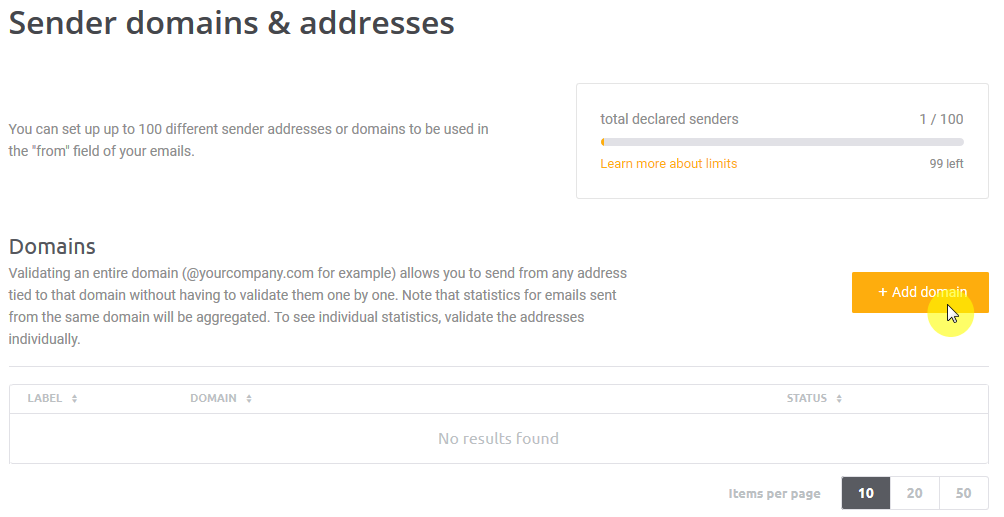Sort table by LABEL header text
This screenshot has width=1004, height=517.
(x=45, y=398)
